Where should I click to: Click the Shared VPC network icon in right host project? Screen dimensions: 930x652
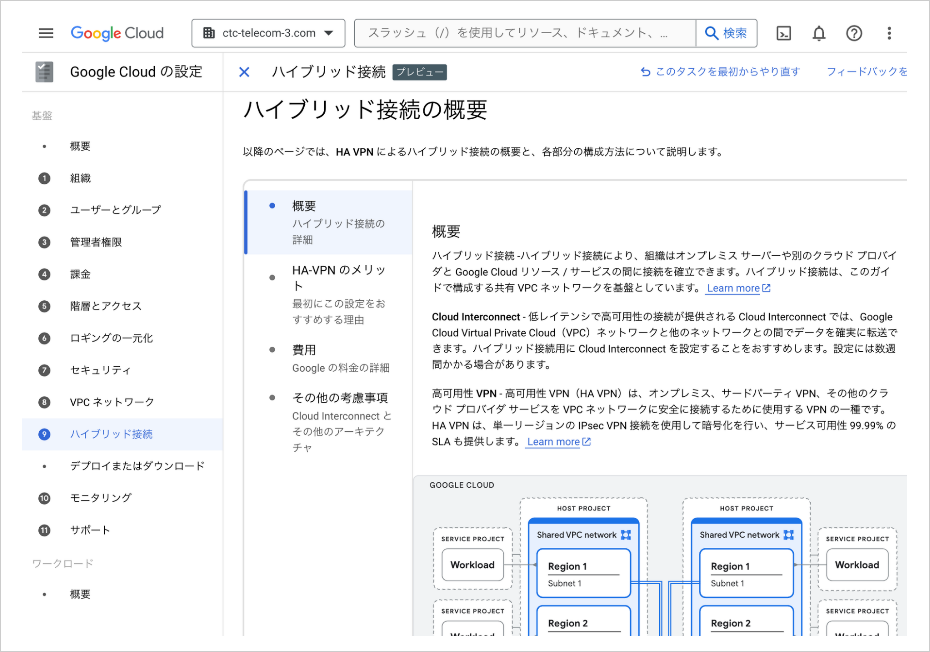788,535
